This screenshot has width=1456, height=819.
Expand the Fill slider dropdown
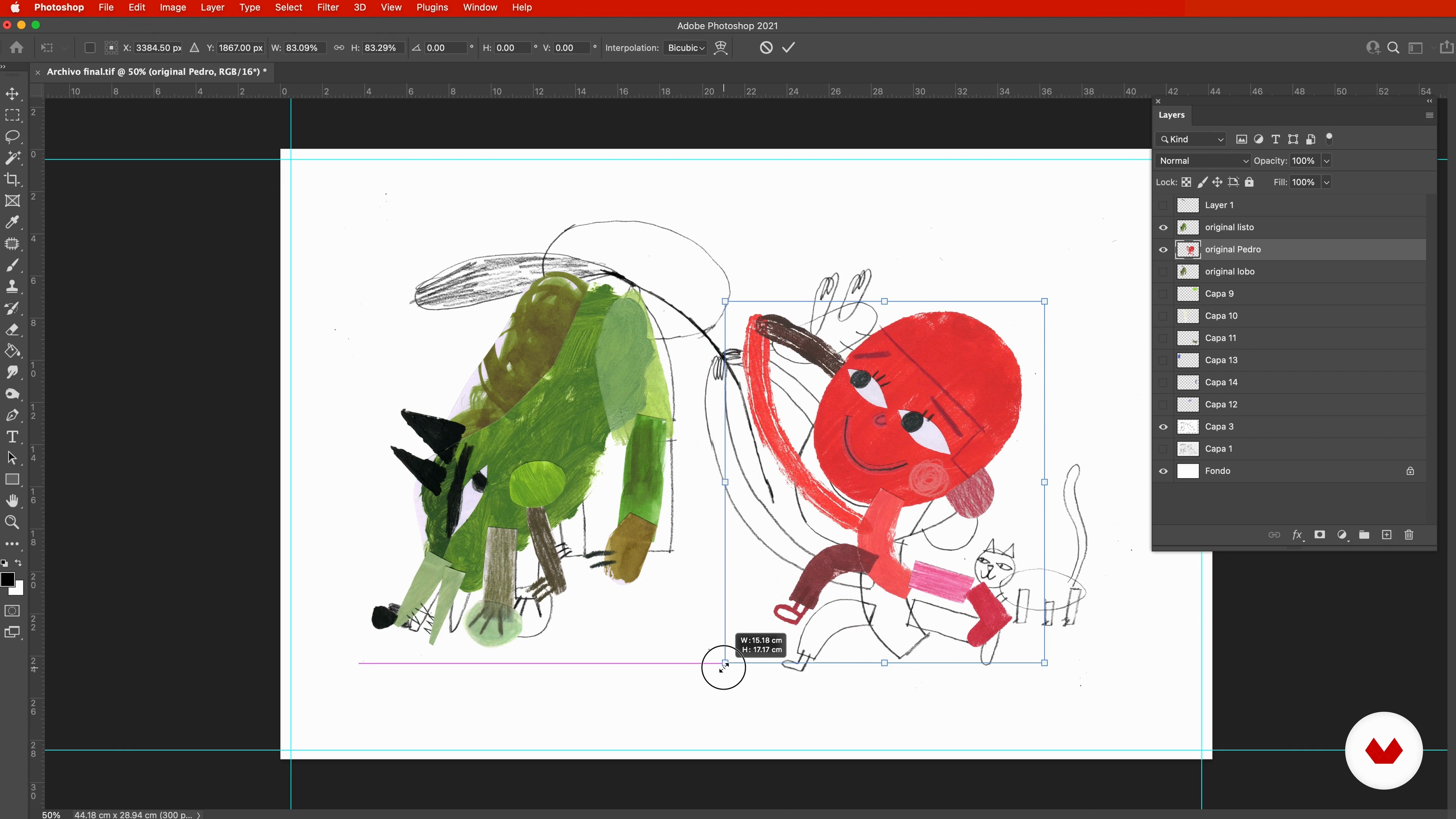(1327, 182)
